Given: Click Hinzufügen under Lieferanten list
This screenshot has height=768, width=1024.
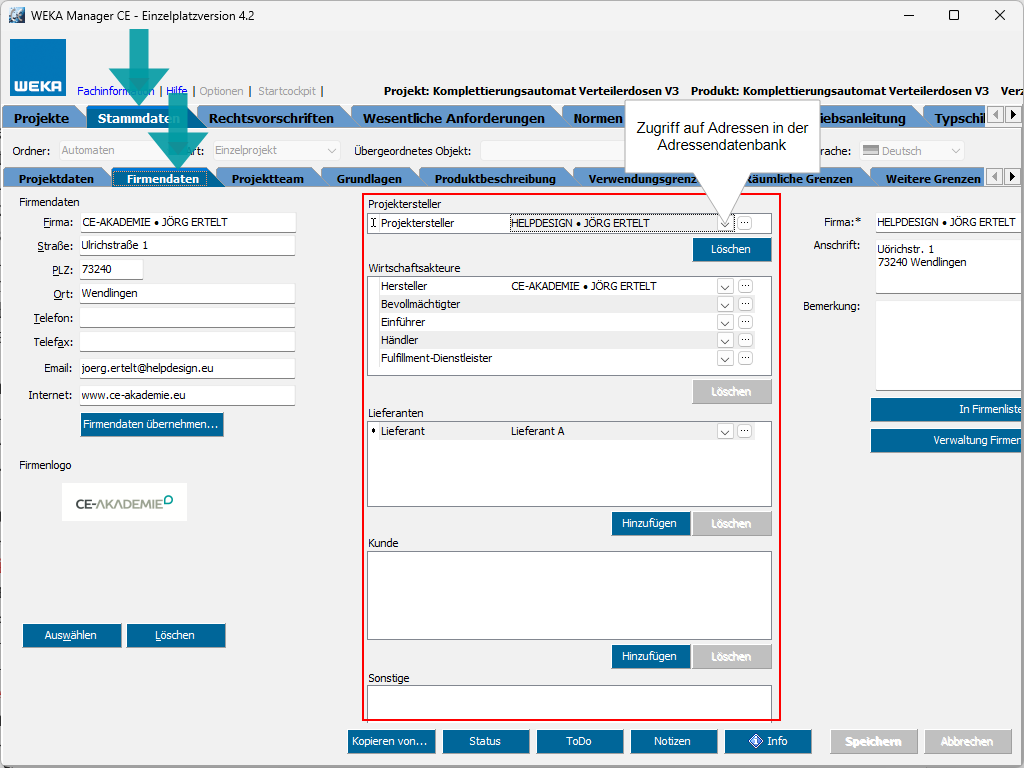Looking at the screenshot, I should [x=650, y=523].
